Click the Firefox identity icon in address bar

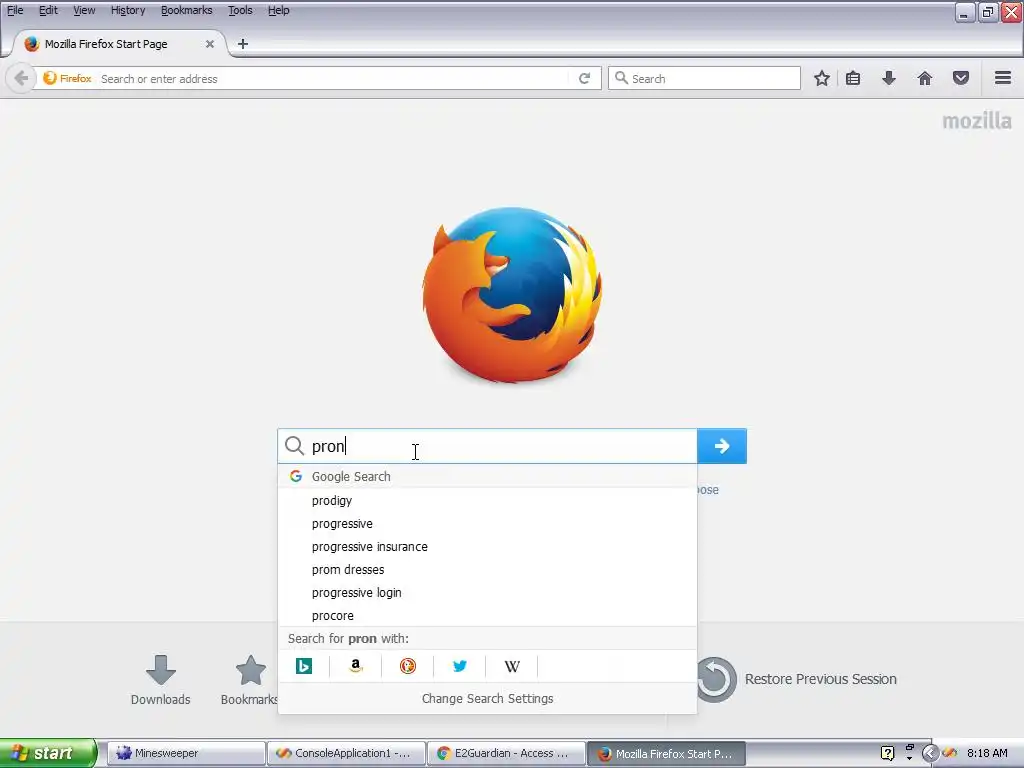click(67, 78)
